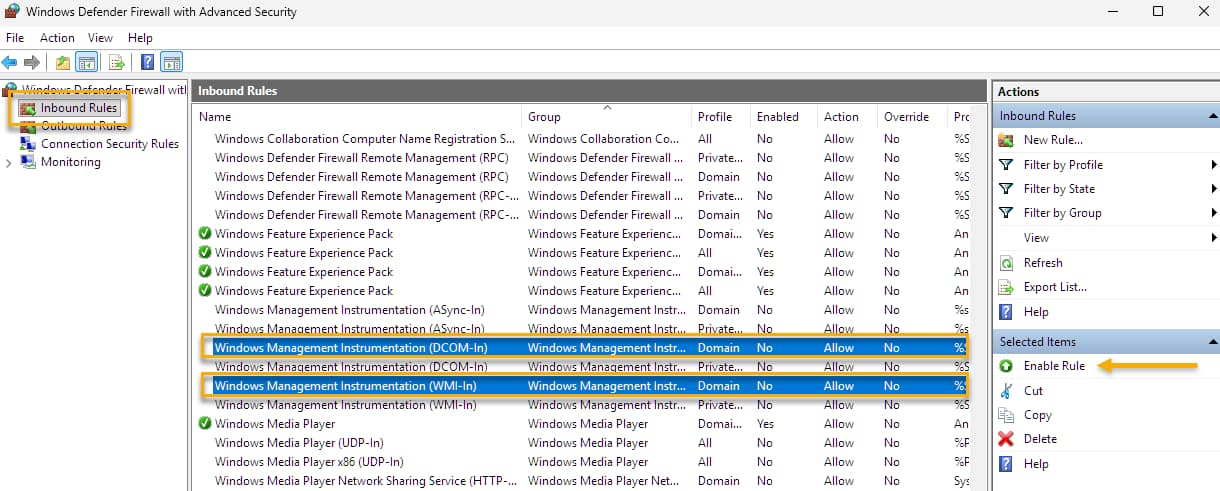Click Export List... action
1220x491 pixels.
coord(1055,287)
